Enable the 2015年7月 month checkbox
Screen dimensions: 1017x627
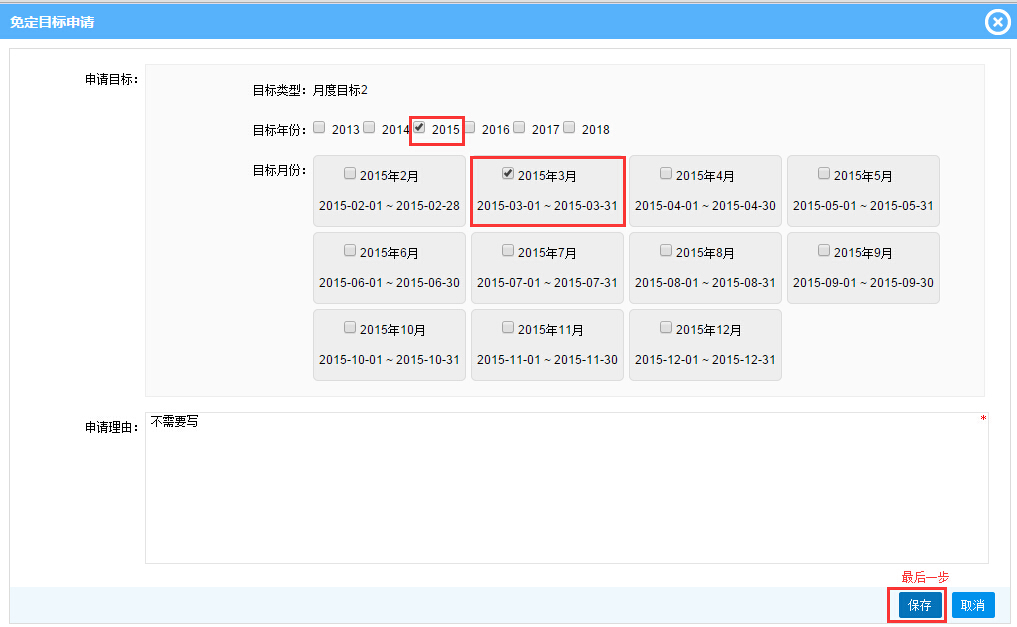click(508, 251)
